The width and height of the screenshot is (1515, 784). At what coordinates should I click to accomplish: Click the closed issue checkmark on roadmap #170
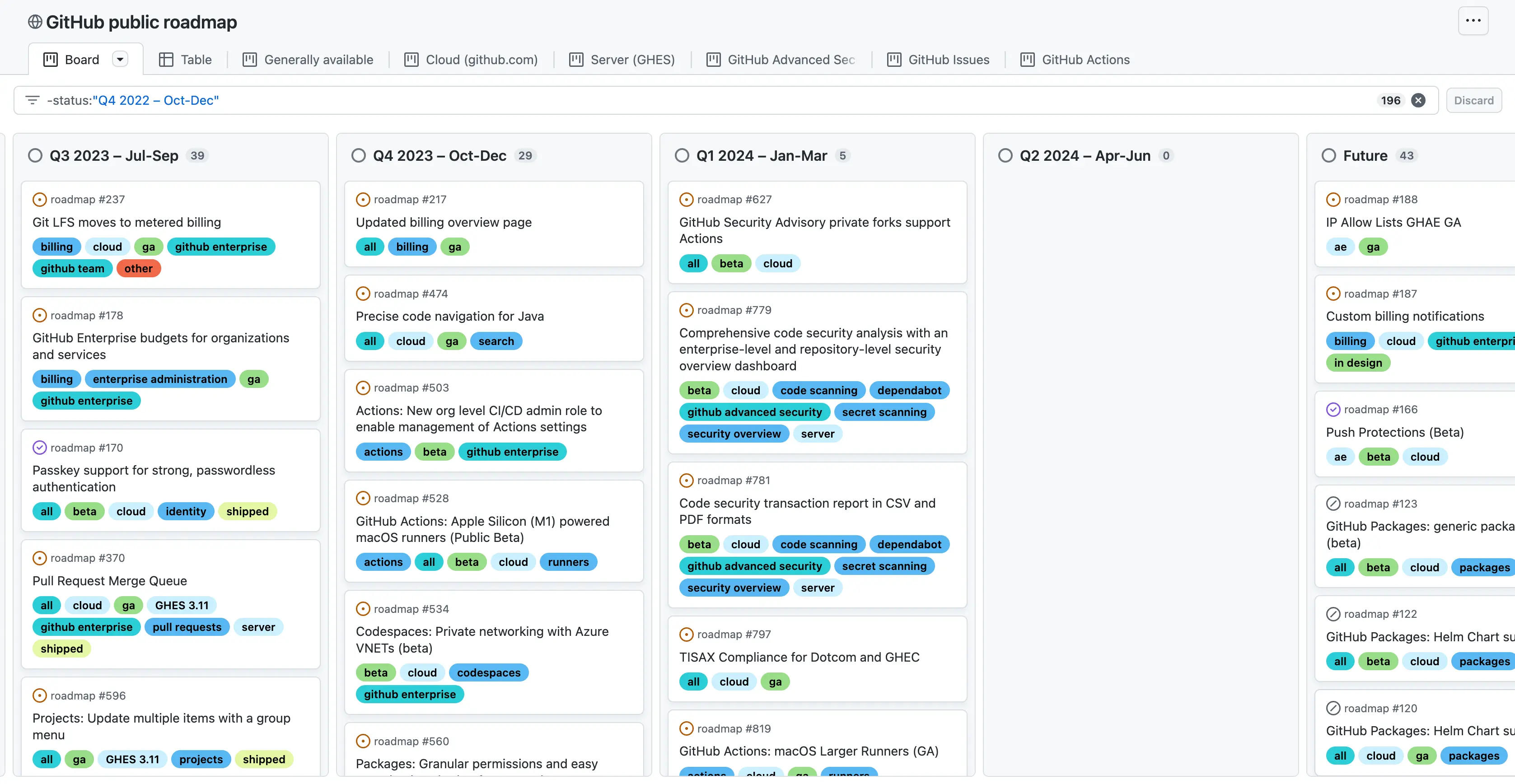click(x=39, y=448)
